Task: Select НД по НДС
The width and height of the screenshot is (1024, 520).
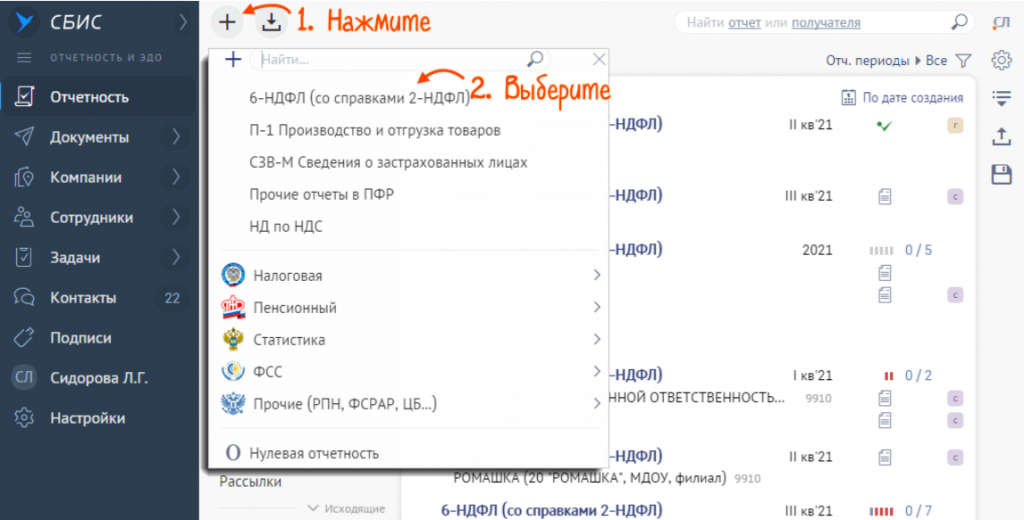Action: pyautogui.click(x=286, y=227)
